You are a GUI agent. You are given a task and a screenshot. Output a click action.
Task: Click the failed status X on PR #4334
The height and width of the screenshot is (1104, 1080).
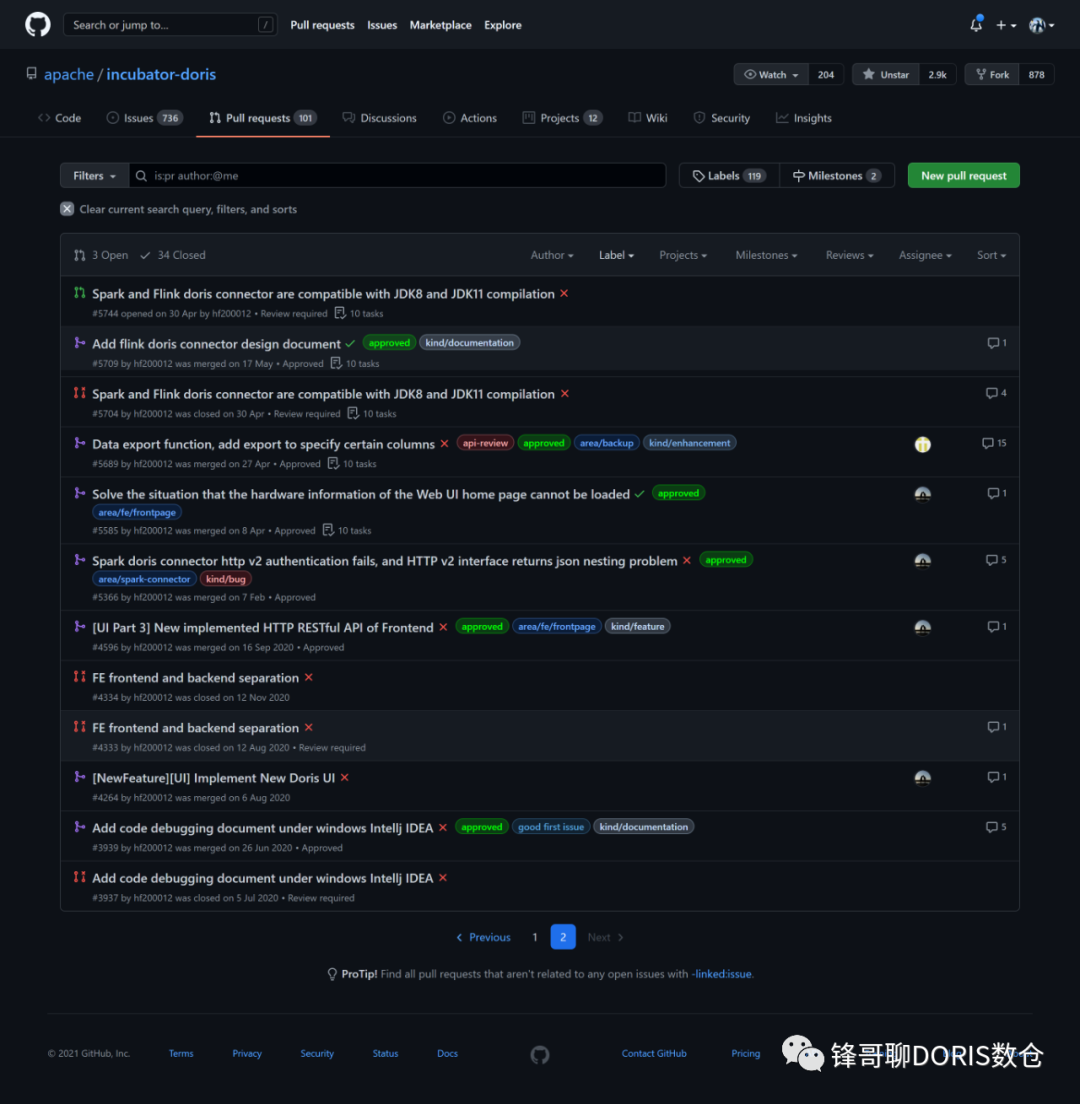click(308, 677)
